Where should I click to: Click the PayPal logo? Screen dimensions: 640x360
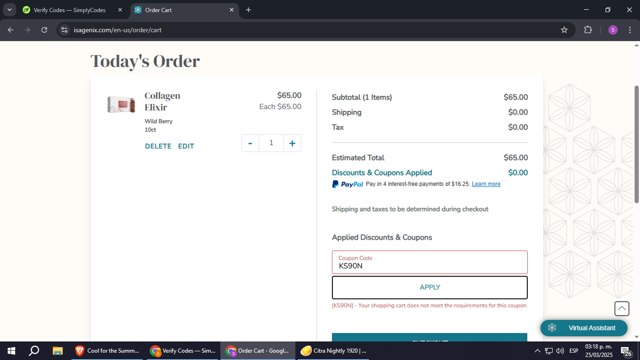(x=347, y=184)
